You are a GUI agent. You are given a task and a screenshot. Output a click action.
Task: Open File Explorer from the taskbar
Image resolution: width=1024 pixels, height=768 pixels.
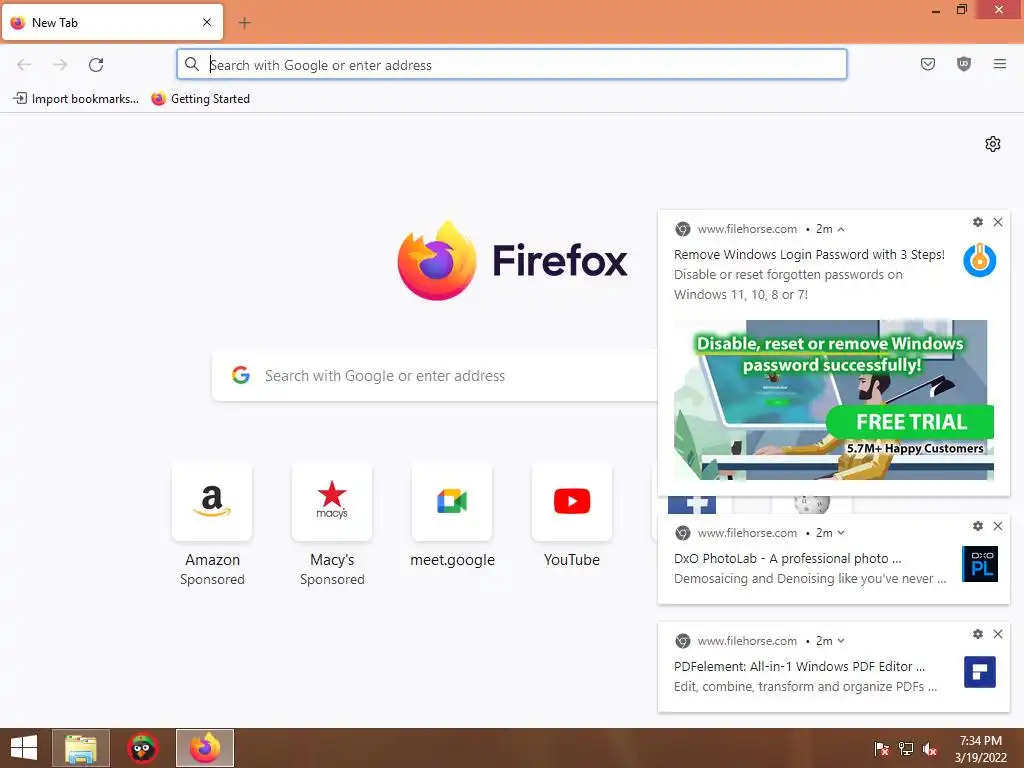[x=81, y=748]
